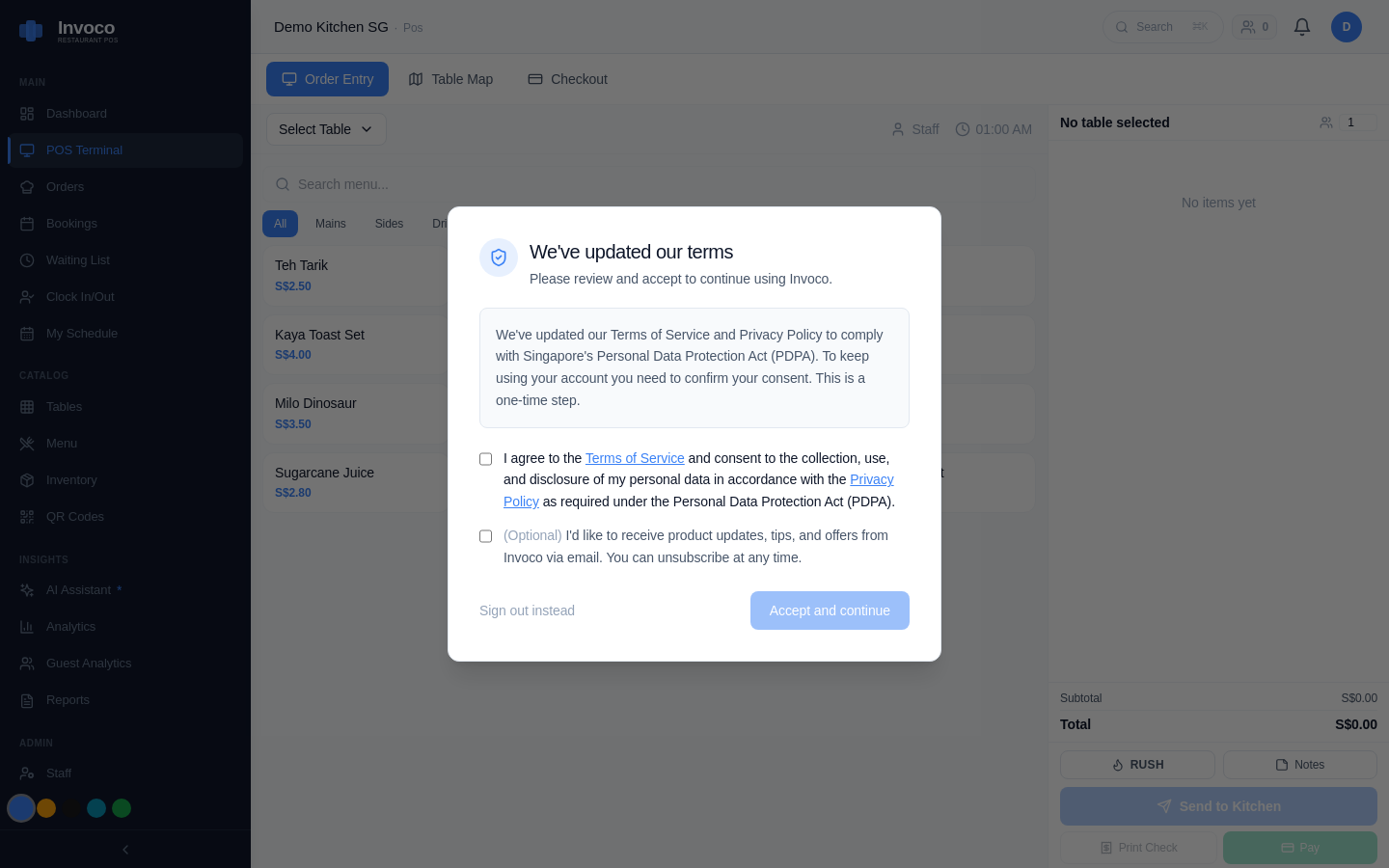Open Guest Analytics insights
Viewport: 1389px width, 868px height.
(x=88, y=663)
